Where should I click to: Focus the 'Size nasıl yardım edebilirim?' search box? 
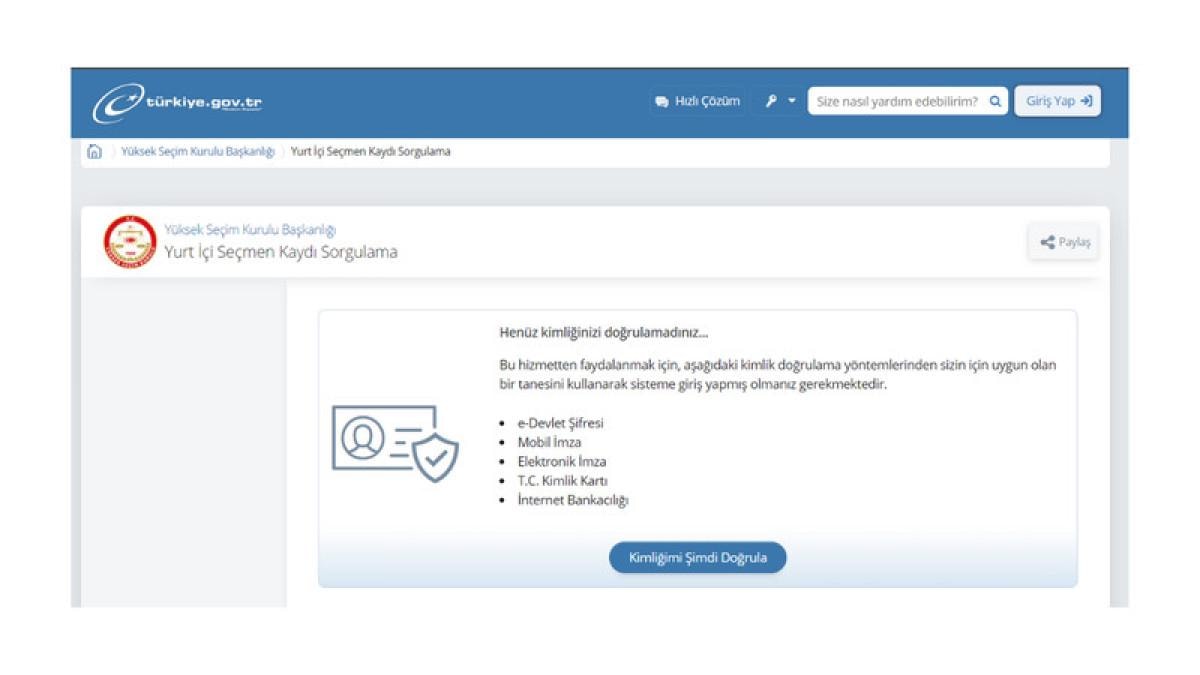point(896,101)
